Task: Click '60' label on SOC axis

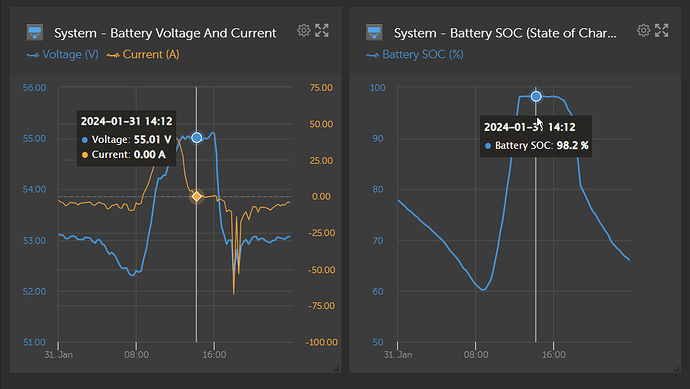Action: click(378, 291)
